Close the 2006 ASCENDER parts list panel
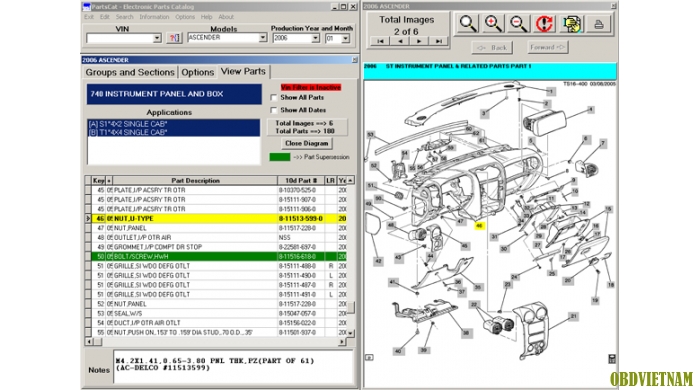Image resolution: width=700 pixels, height=390 pixels. click(354, 60)
